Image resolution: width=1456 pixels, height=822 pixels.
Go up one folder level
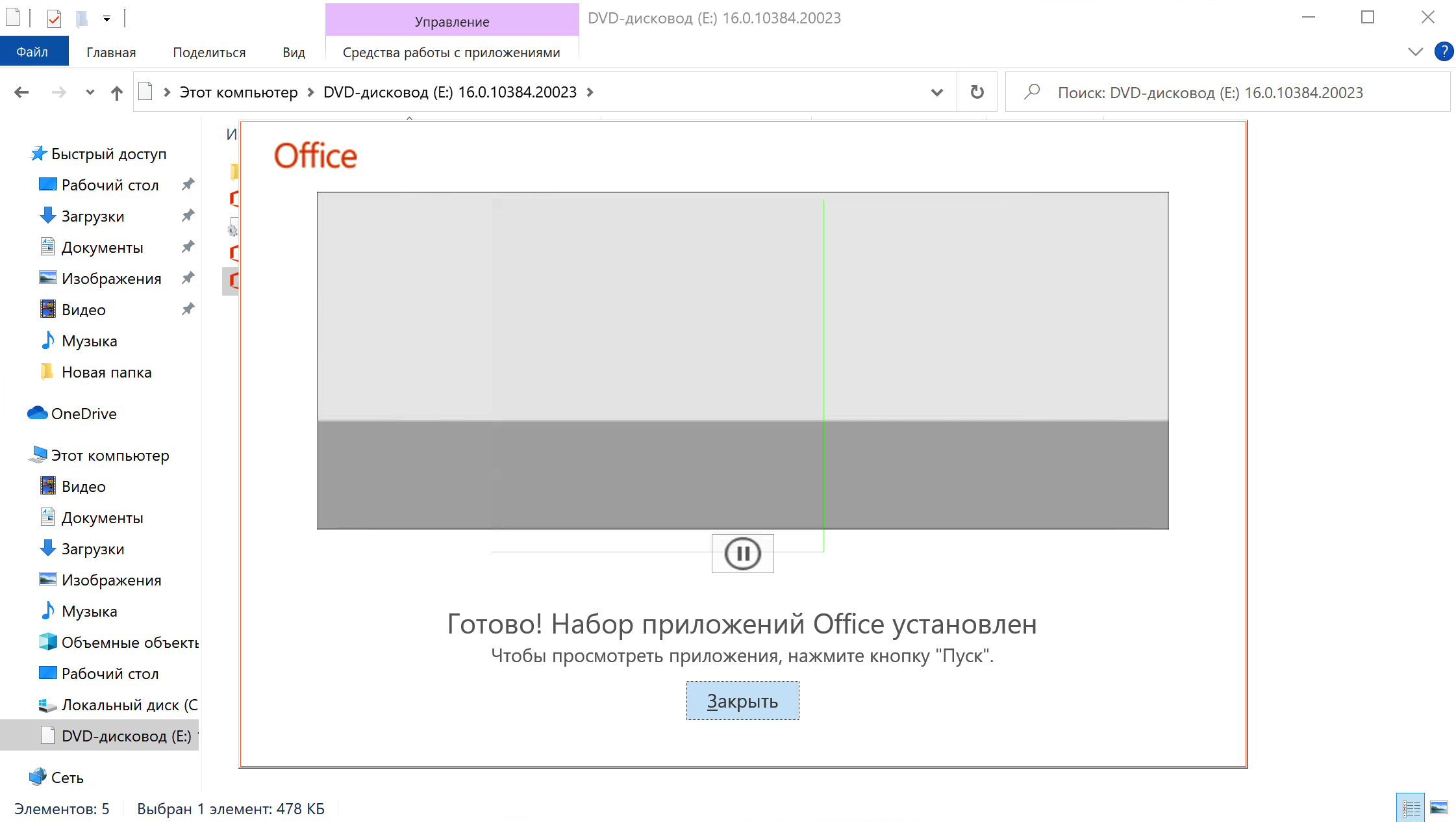click(x=116, y=92)
